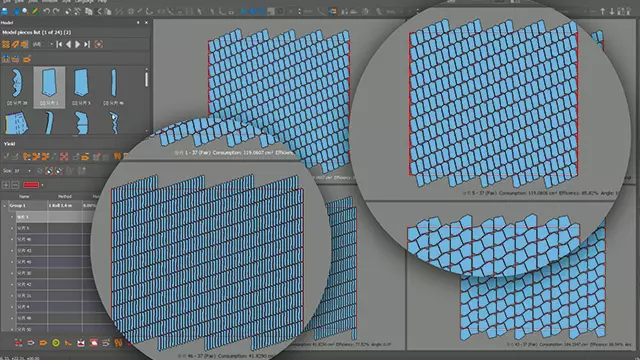
Task: Click the yellow circle icon in bottom toolbar
Action: [x=56, y=343]
